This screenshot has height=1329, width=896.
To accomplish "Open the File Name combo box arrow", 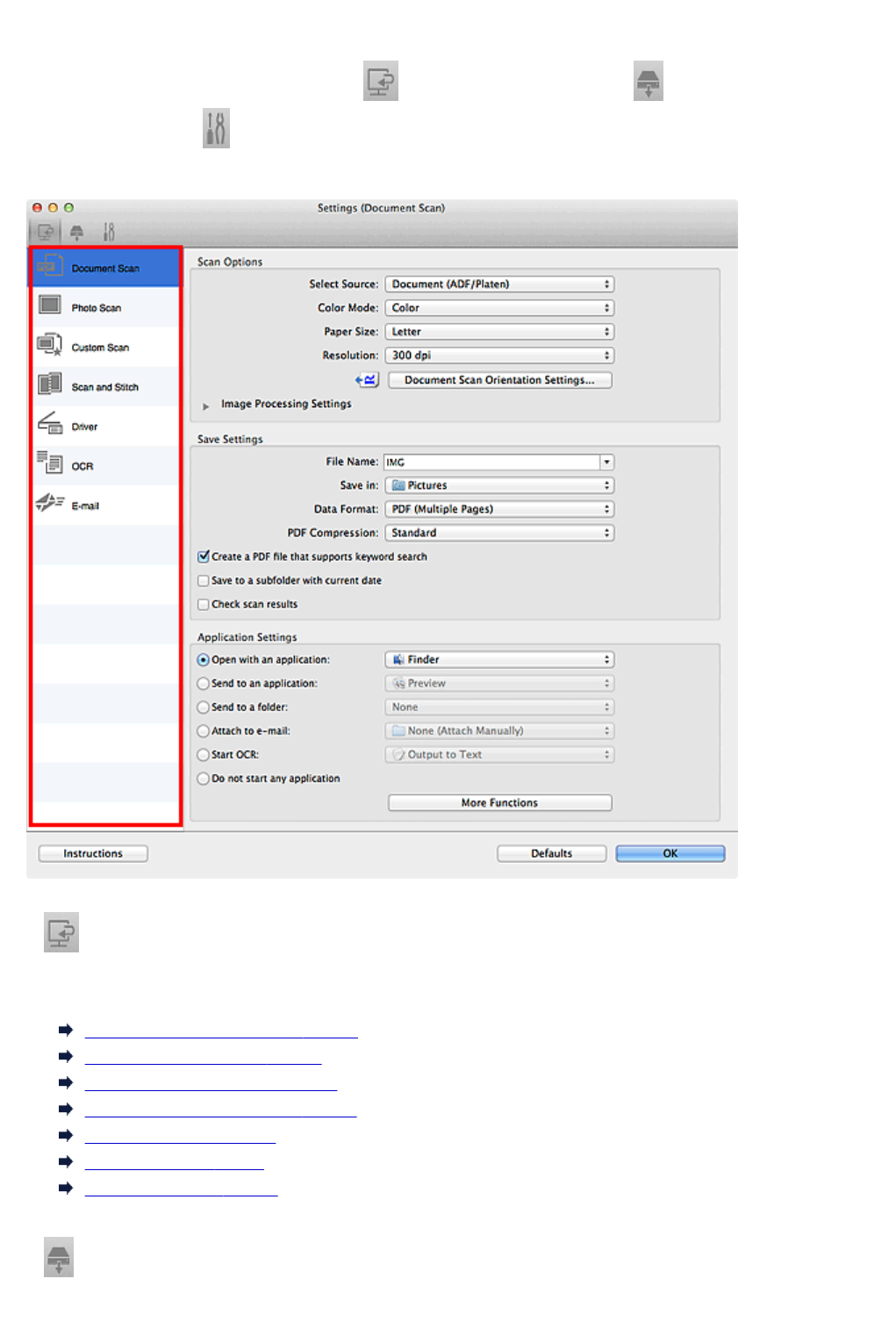I will pyautogui.click(x=607, y=462).
